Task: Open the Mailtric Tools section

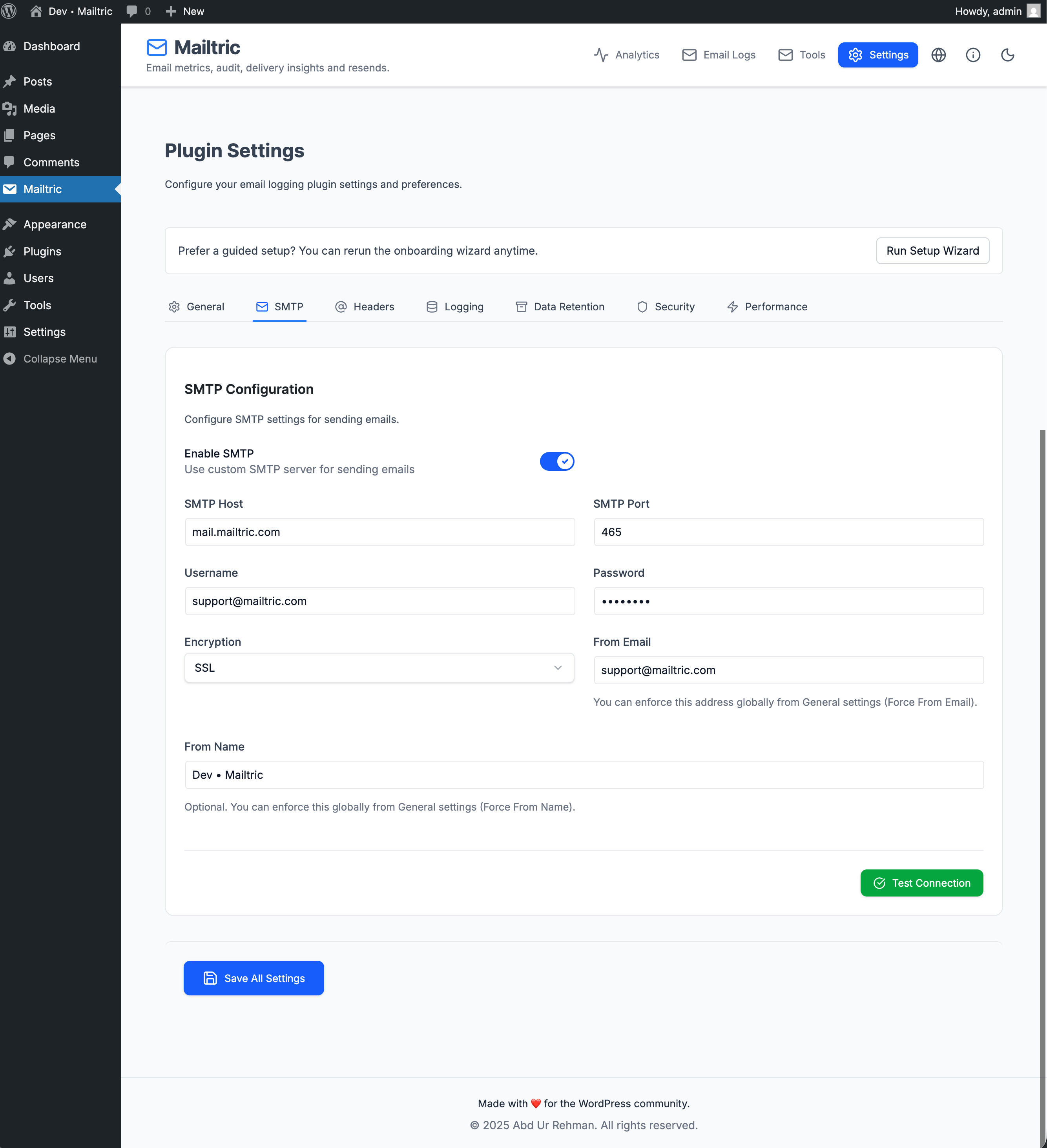Action: 801,55
